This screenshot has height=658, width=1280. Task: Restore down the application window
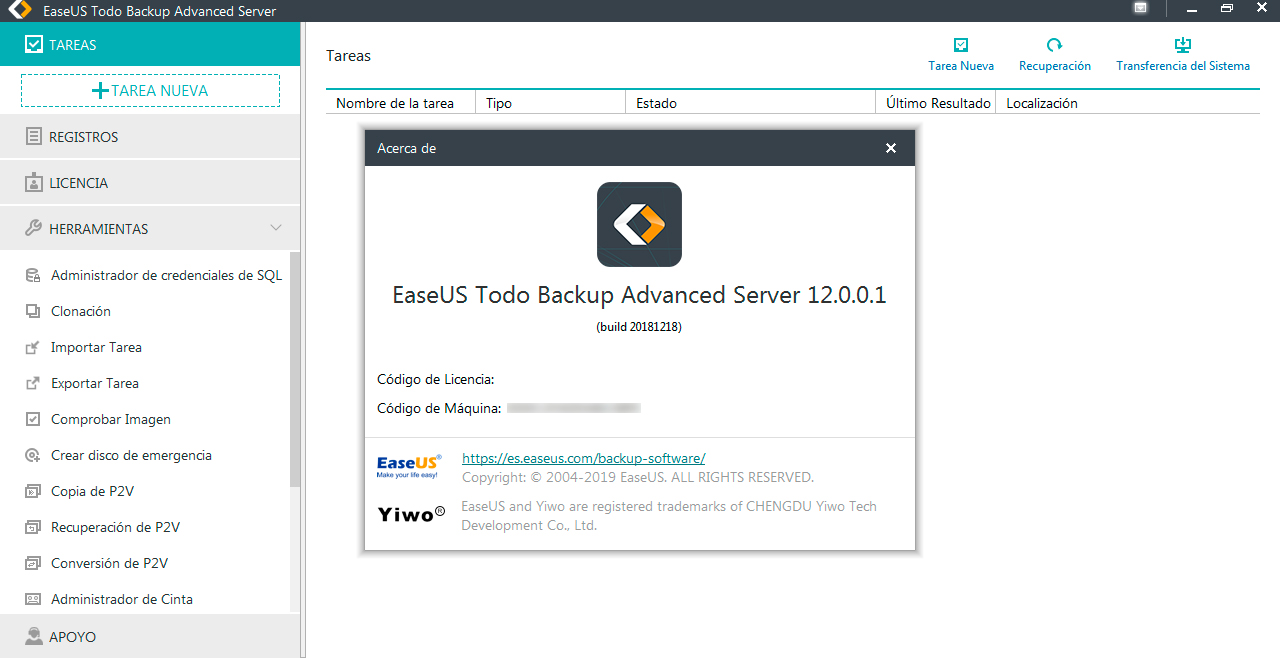coord(1227,8)
